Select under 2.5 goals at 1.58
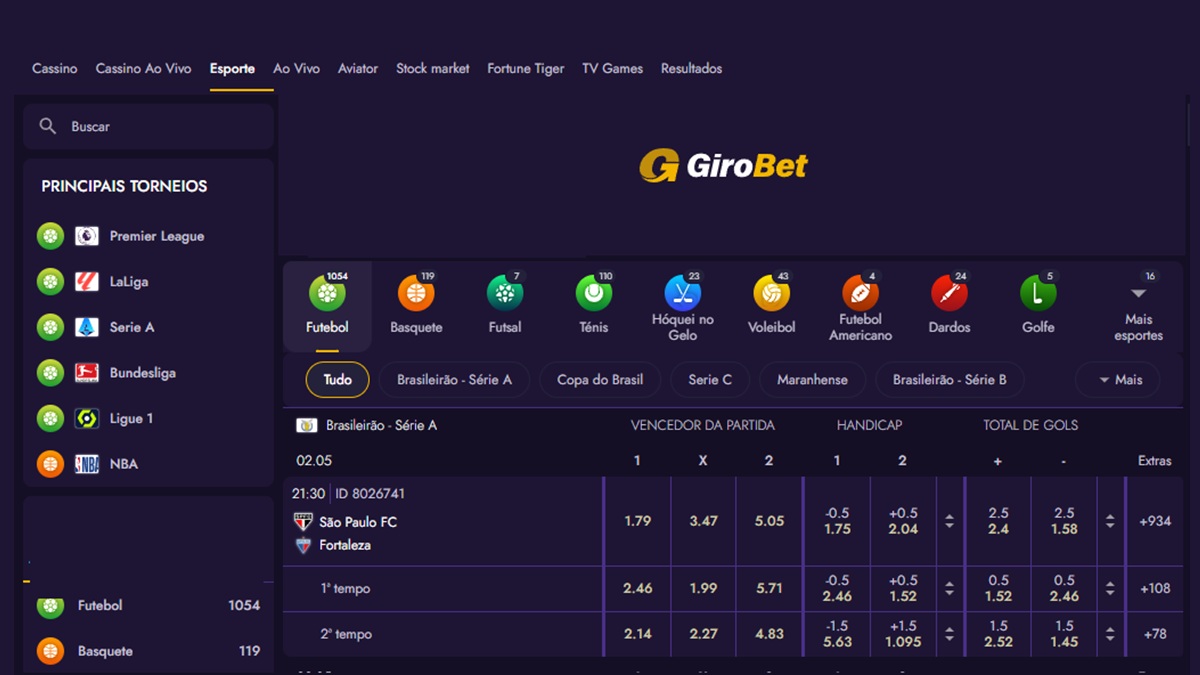The image size is (1200, 675). [1064, 521]
